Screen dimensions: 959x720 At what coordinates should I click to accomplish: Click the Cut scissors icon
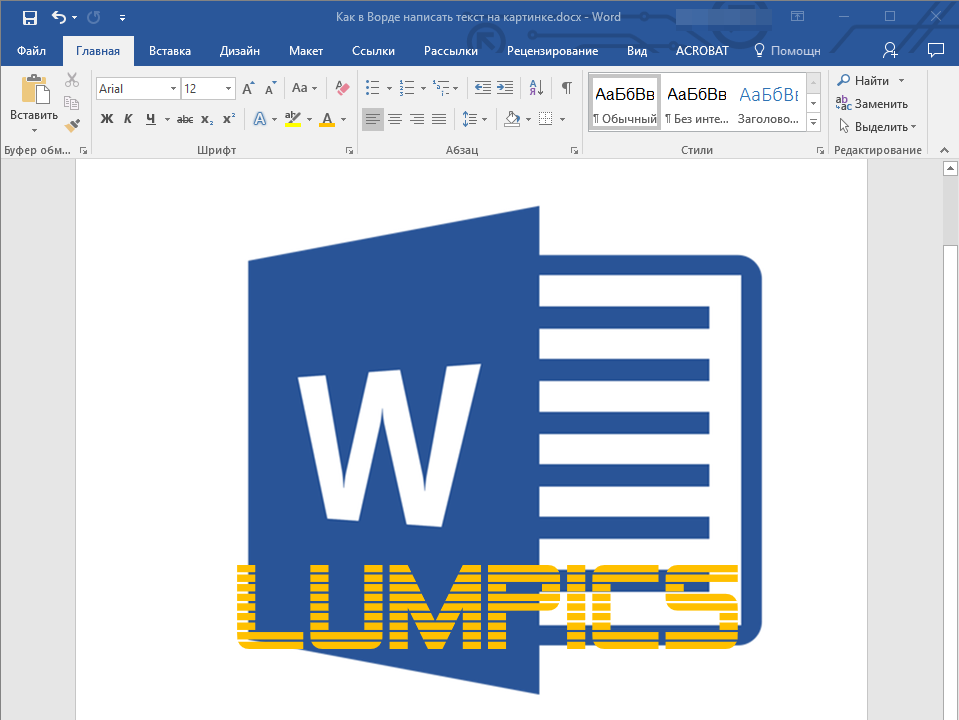(x=72, y=80)
